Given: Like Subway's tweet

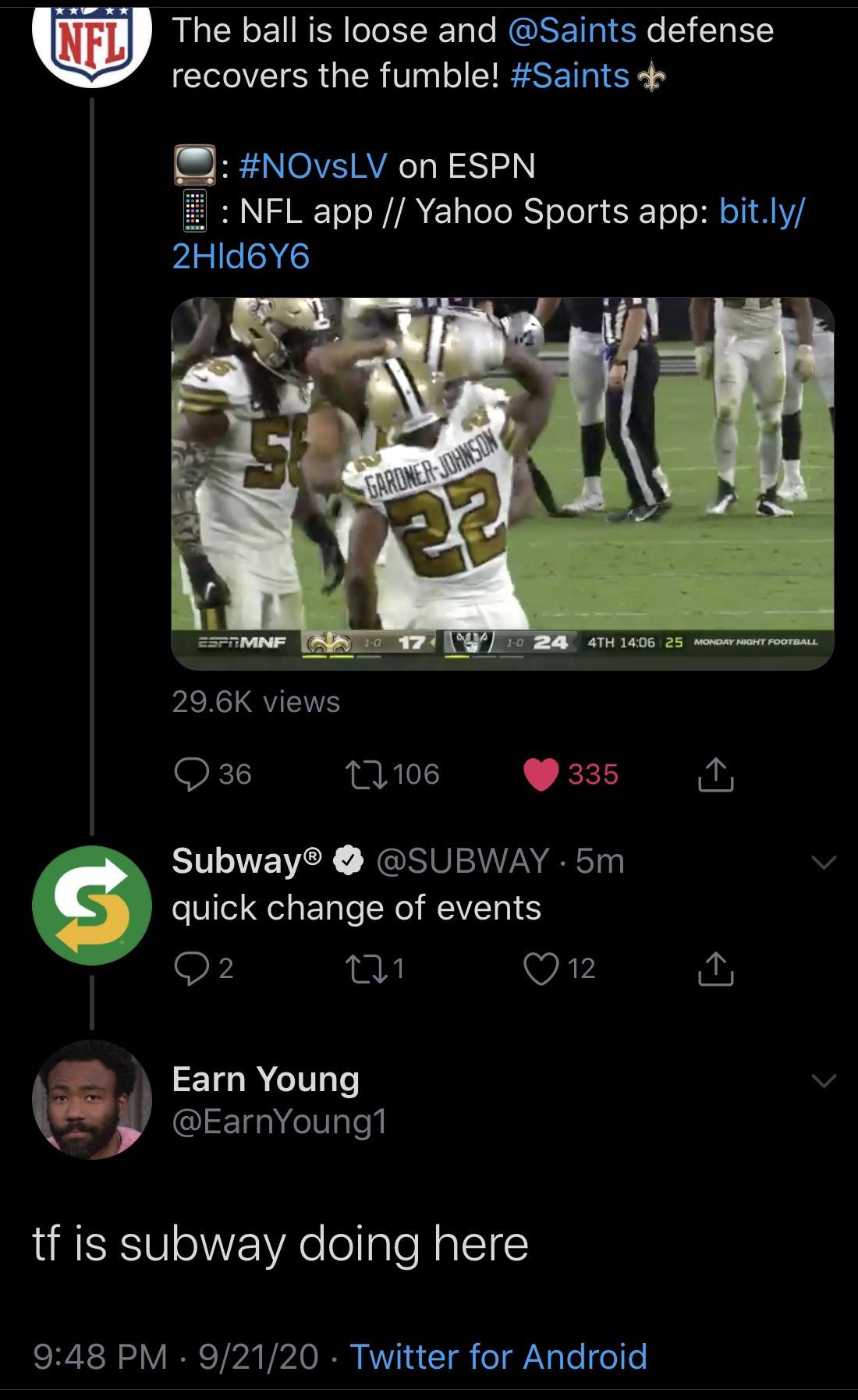Looking at the screenshot, I should [x=542, y=968].
